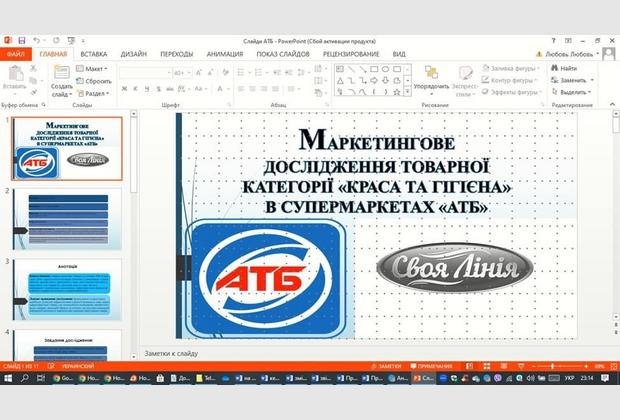The width and height of the screenshot is (620, 420).
Task: Switch to the Animation (Анимация) tab
Action: coord(224,54)
